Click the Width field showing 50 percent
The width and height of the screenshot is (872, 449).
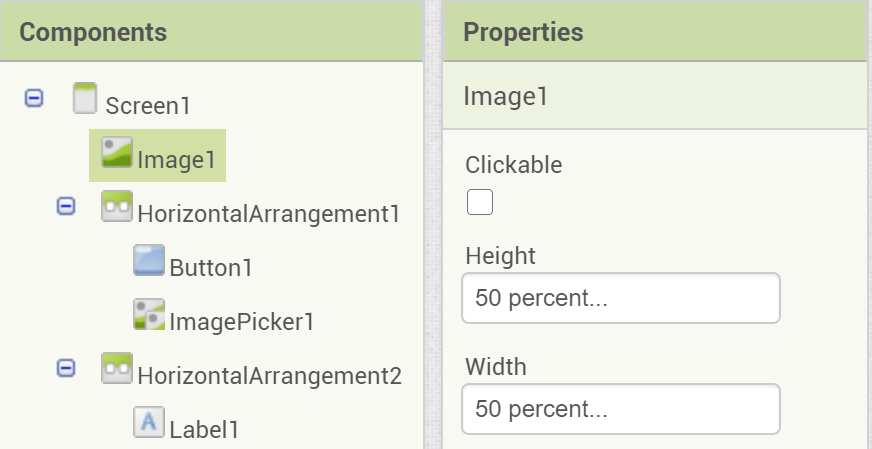point(620,409)
